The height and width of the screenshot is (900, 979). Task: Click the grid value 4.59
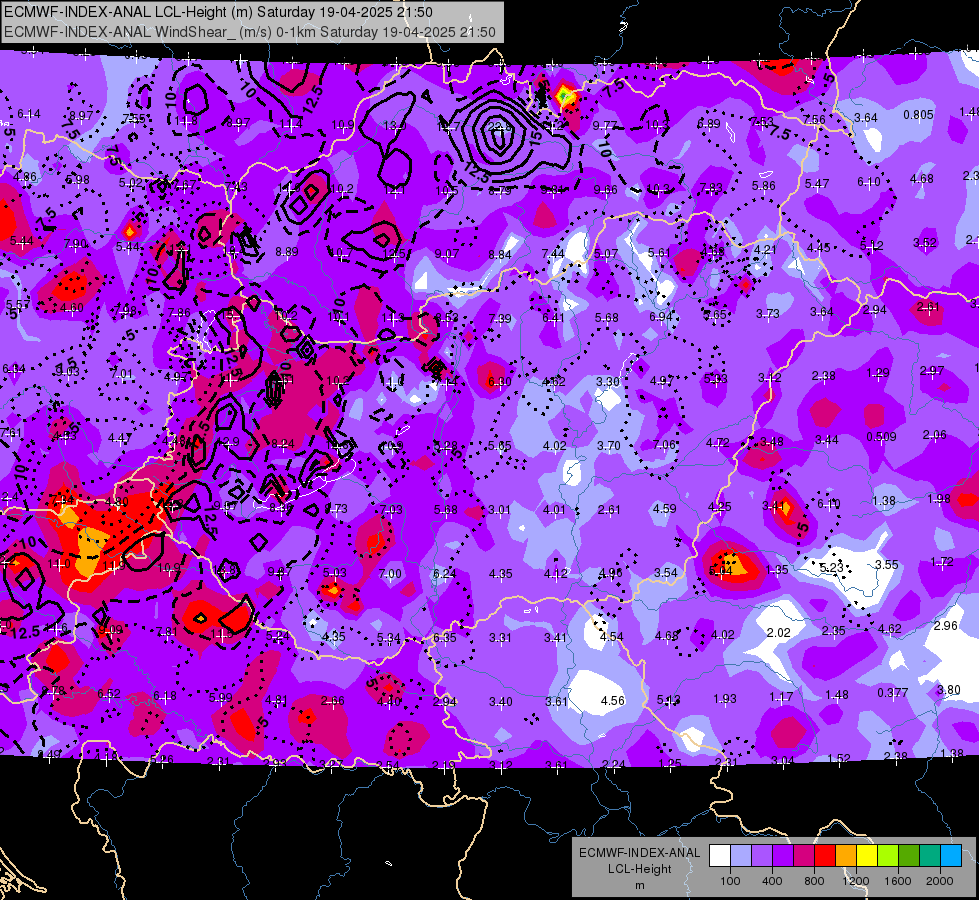(664, 508)
